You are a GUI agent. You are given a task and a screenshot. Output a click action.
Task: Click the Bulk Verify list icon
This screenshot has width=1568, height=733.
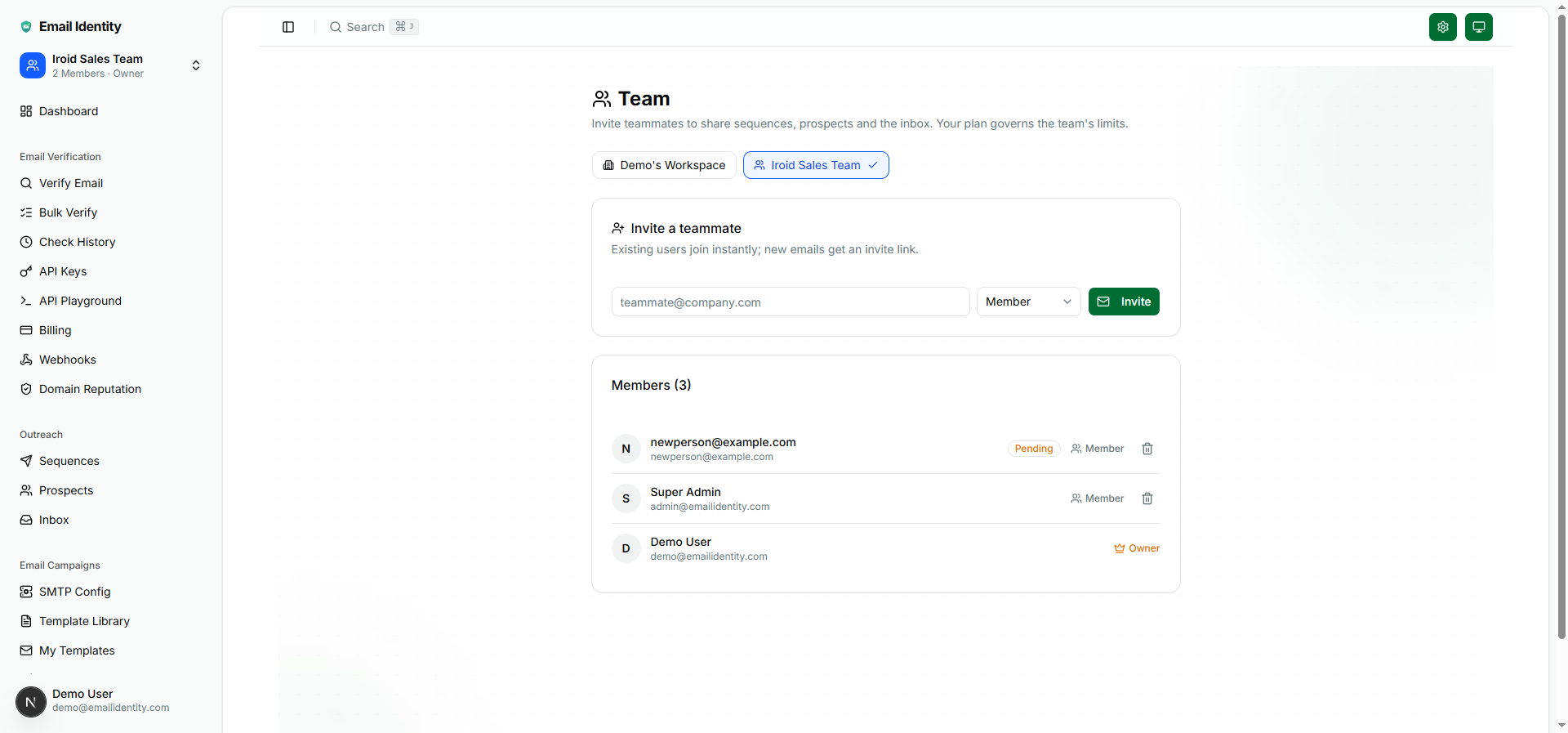coord(26,212)
